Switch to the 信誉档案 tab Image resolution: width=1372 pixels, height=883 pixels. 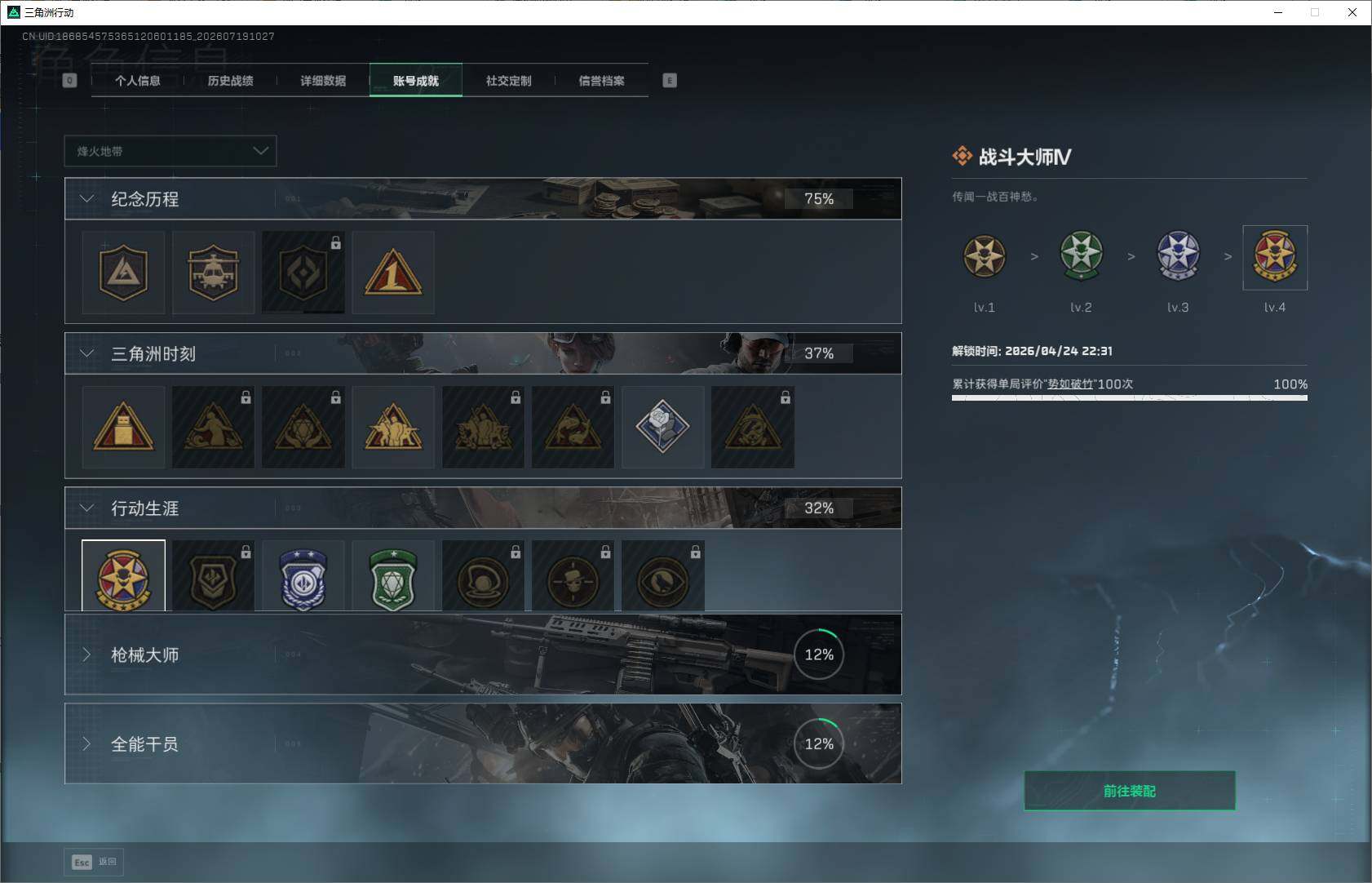601,80
